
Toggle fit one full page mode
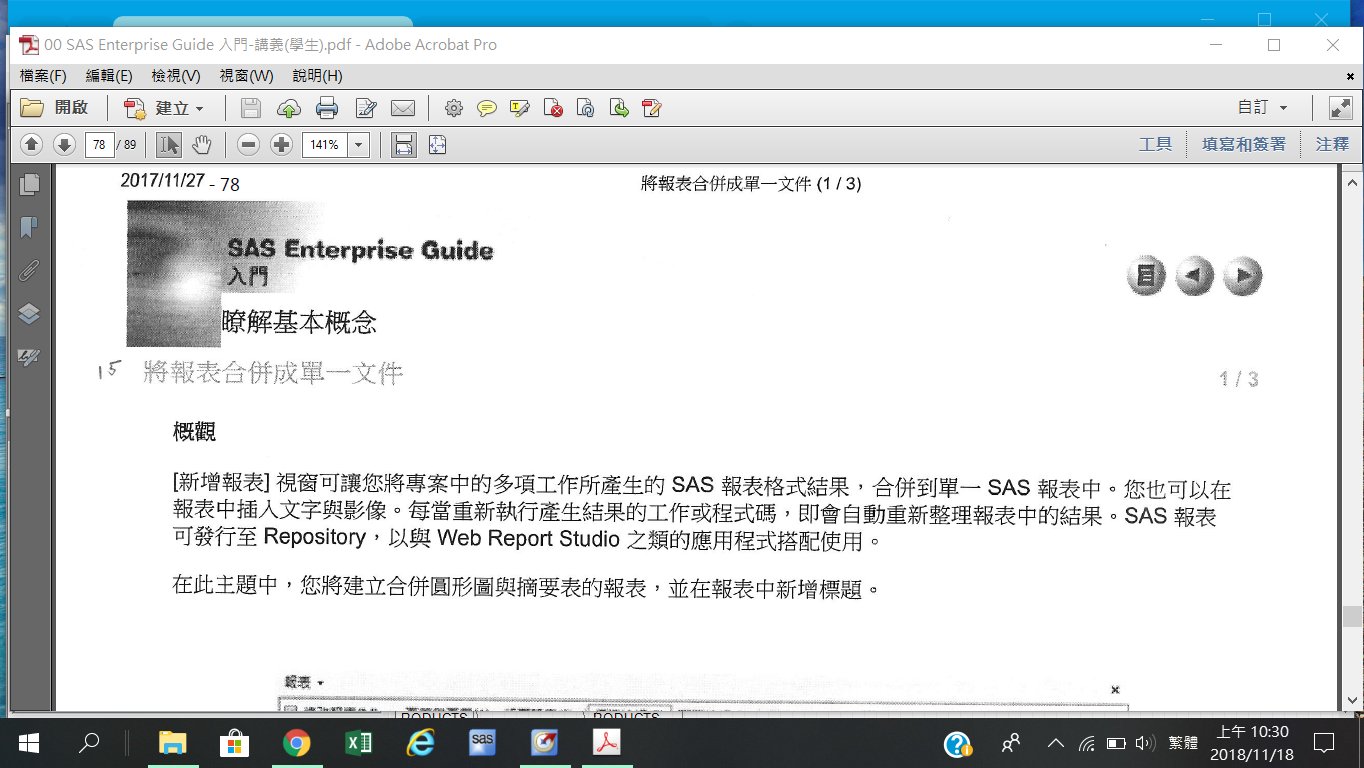point(437,145)
